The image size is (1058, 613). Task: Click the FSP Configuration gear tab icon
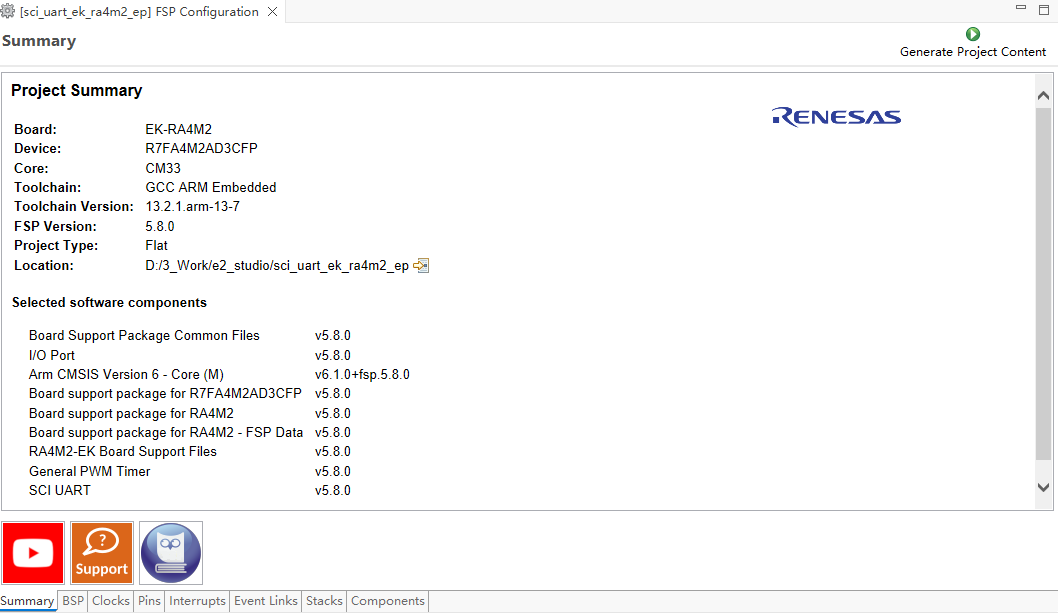7,11
